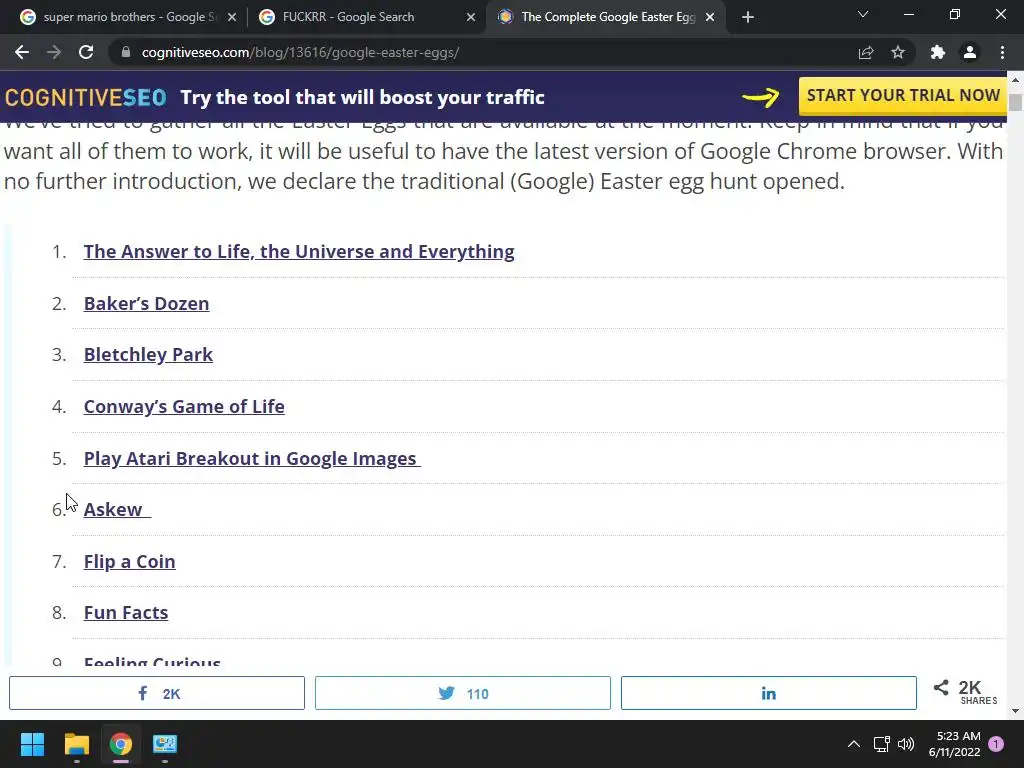Screen dimensions: 1024x768
Task: Click the address bar URL
Action: click(300, 52)
